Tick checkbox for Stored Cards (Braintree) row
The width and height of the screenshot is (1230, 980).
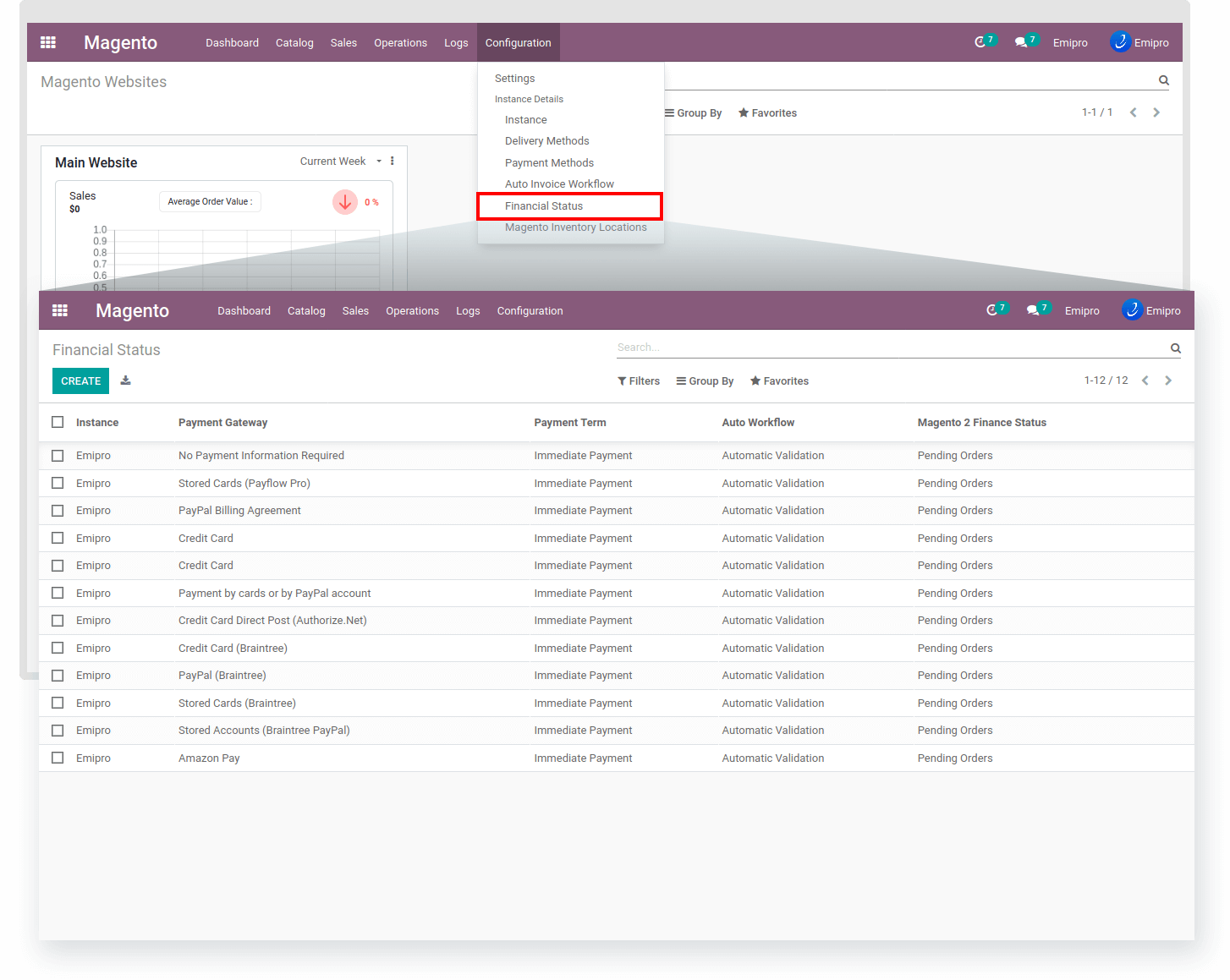pos(58,703)
